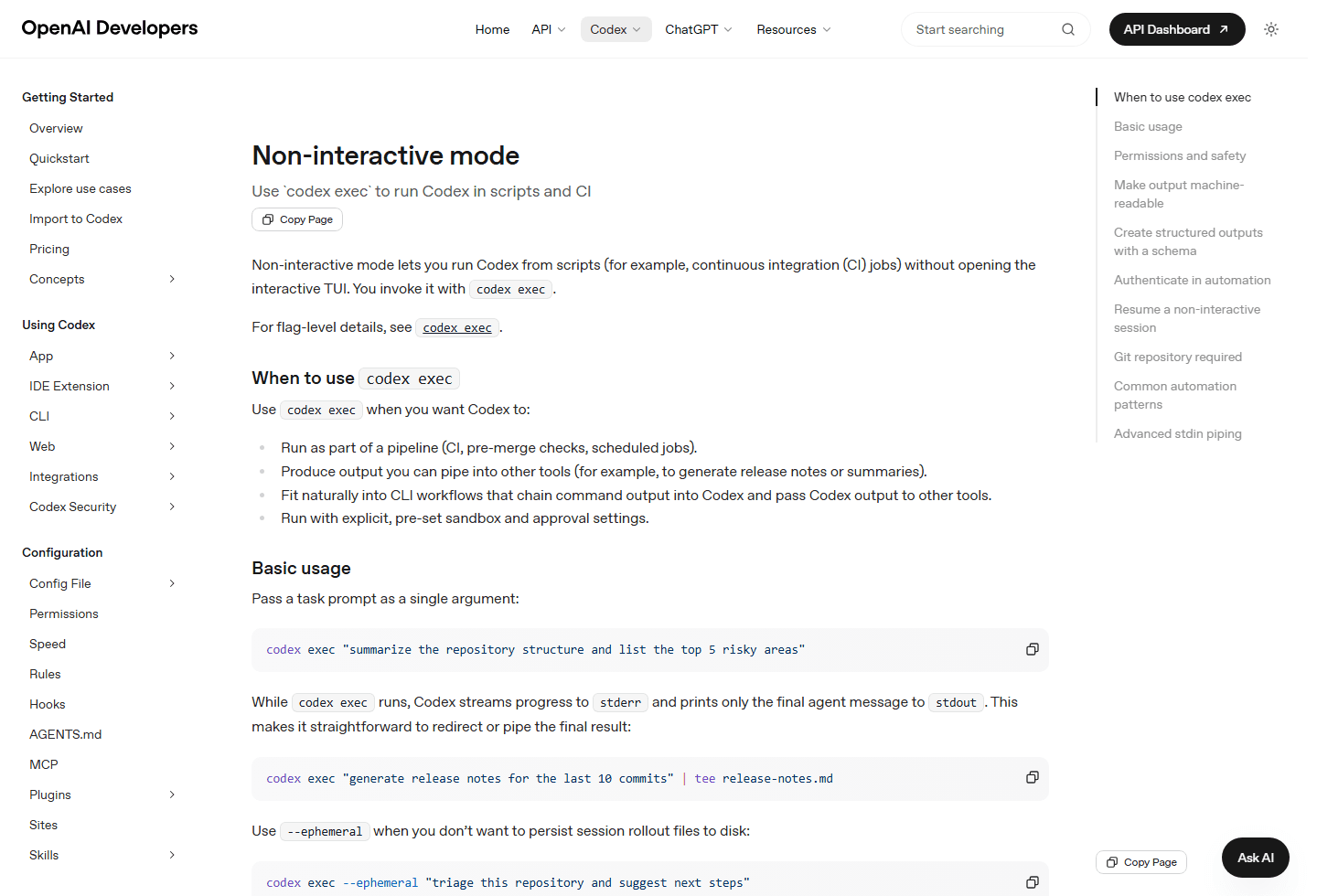1317x896 pixels.
Task: Open the MCP sidebar page
Action: (x=44, y=764)
